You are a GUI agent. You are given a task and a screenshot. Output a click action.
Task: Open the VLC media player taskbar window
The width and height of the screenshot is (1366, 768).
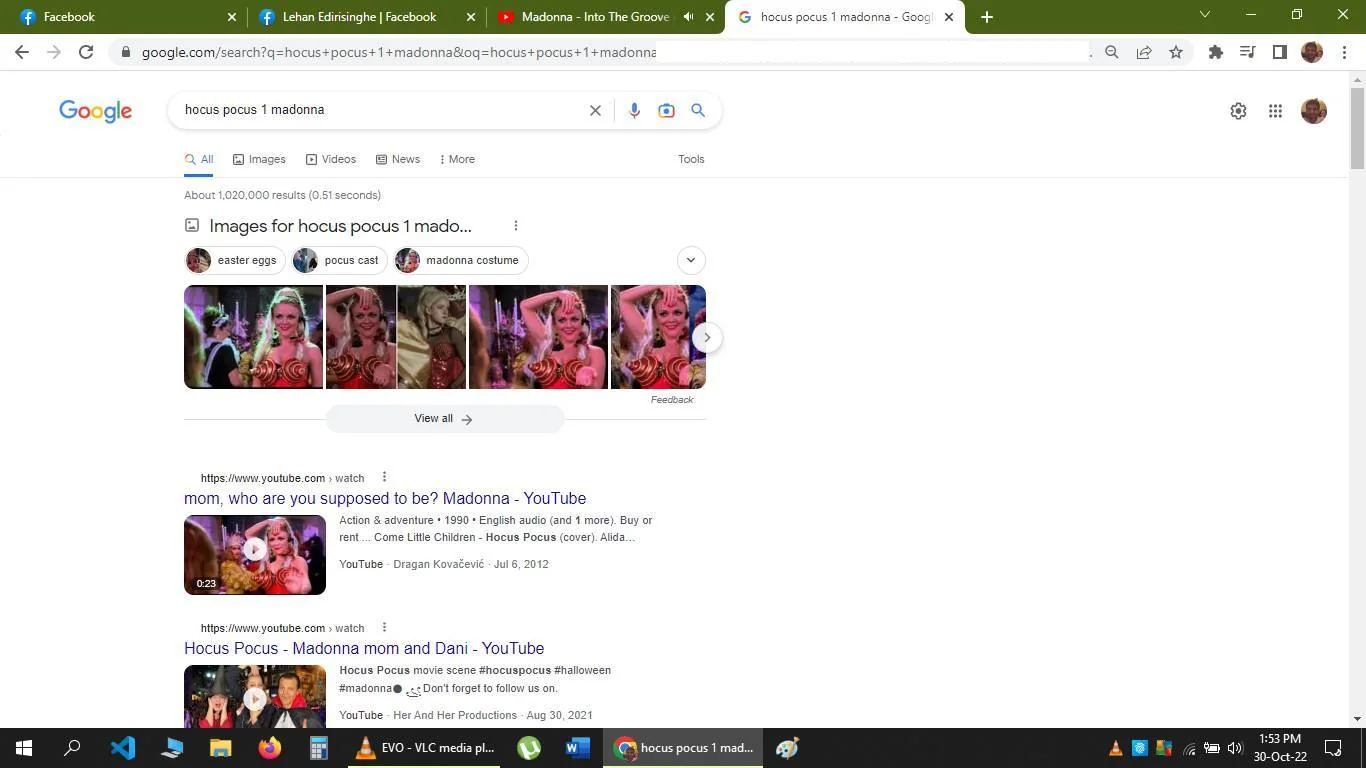[426, 748]
